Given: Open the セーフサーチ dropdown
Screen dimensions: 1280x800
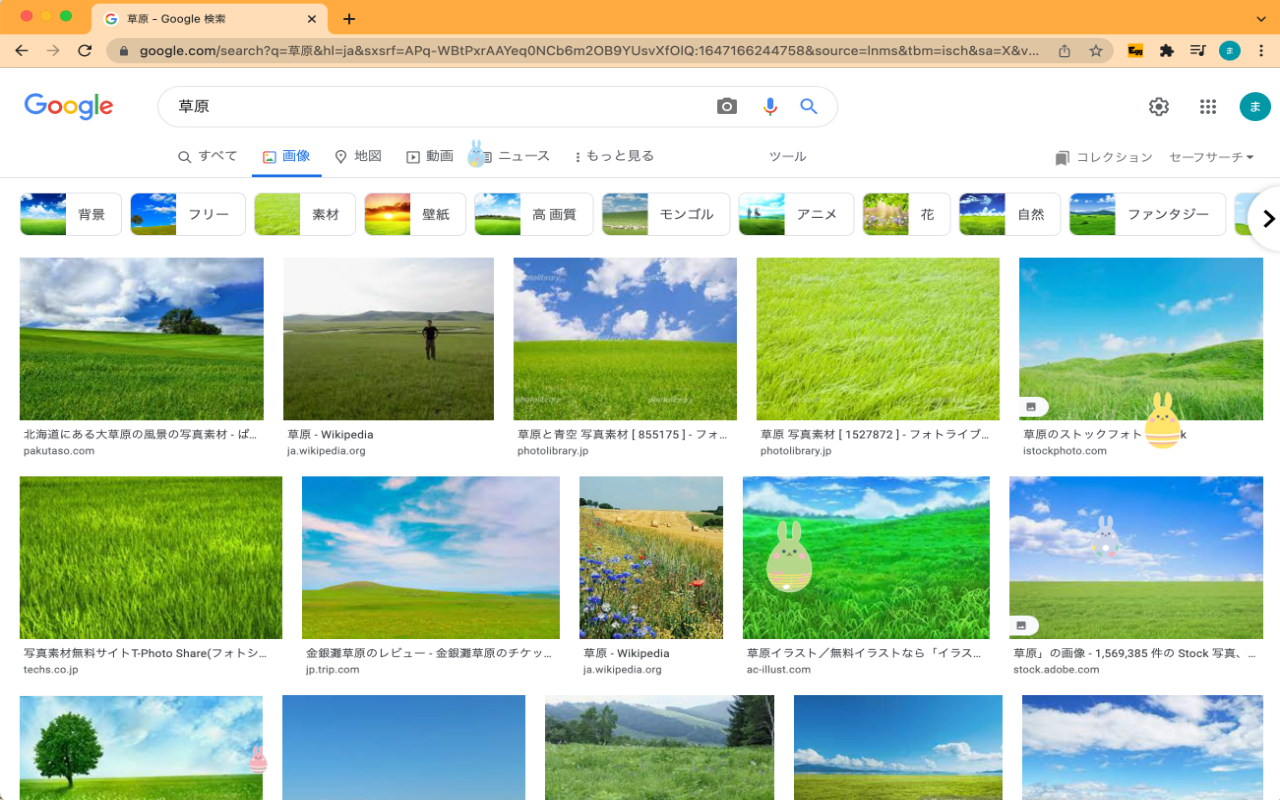Looking at the screenshot, I should (x=1211, y=157).
